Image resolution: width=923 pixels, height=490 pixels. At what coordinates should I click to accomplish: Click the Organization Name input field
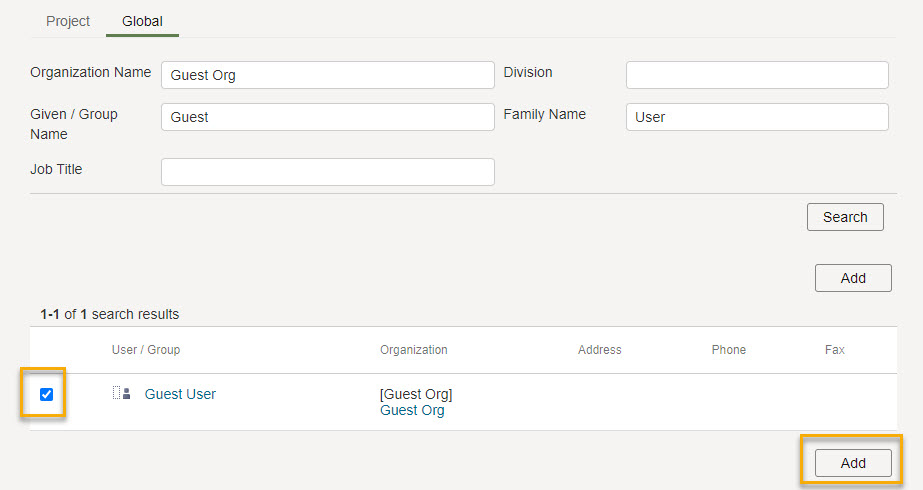pos(327,75)
